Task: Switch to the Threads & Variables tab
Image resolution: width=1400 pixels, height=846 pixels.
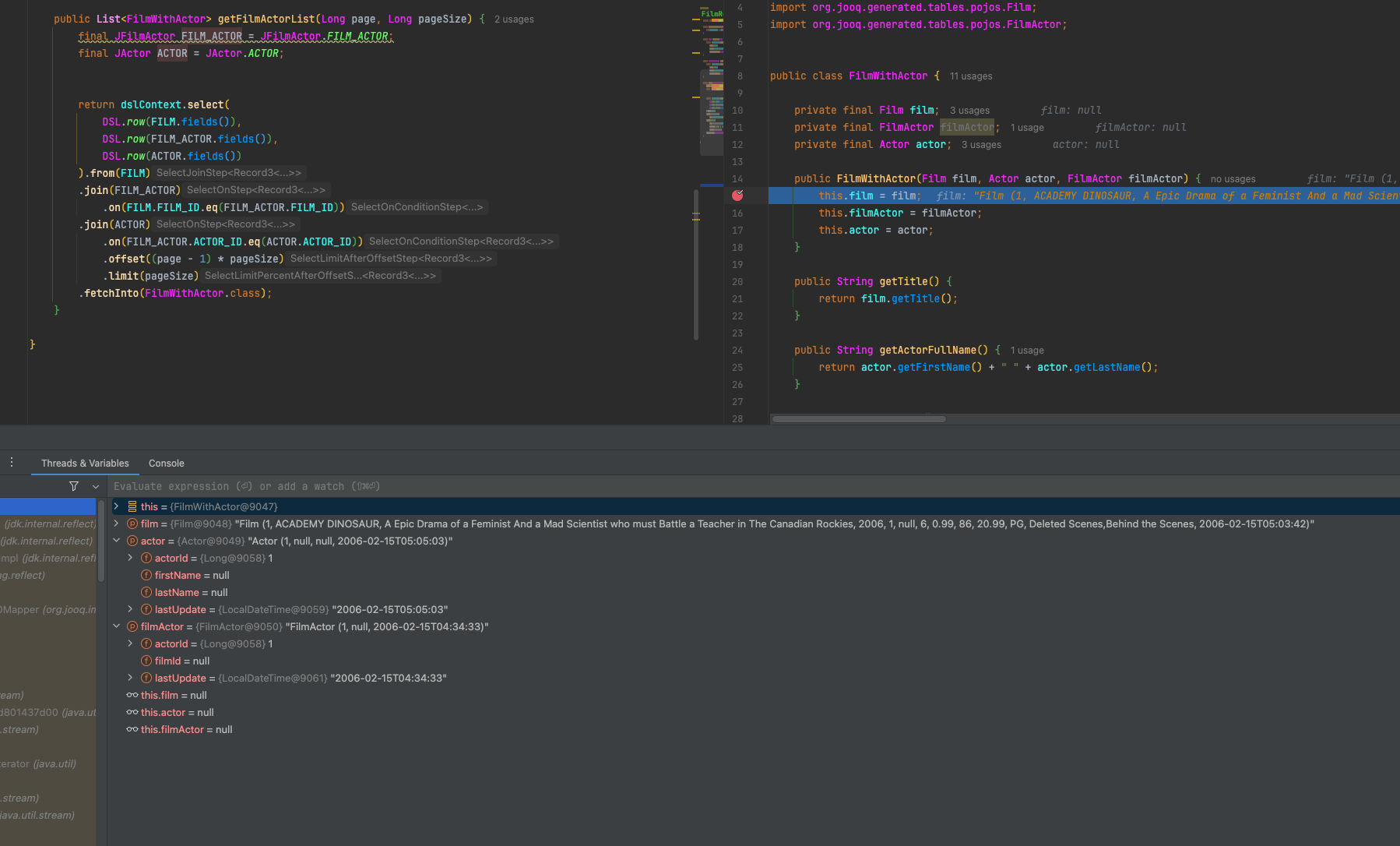Action: [x=85, y=463]
